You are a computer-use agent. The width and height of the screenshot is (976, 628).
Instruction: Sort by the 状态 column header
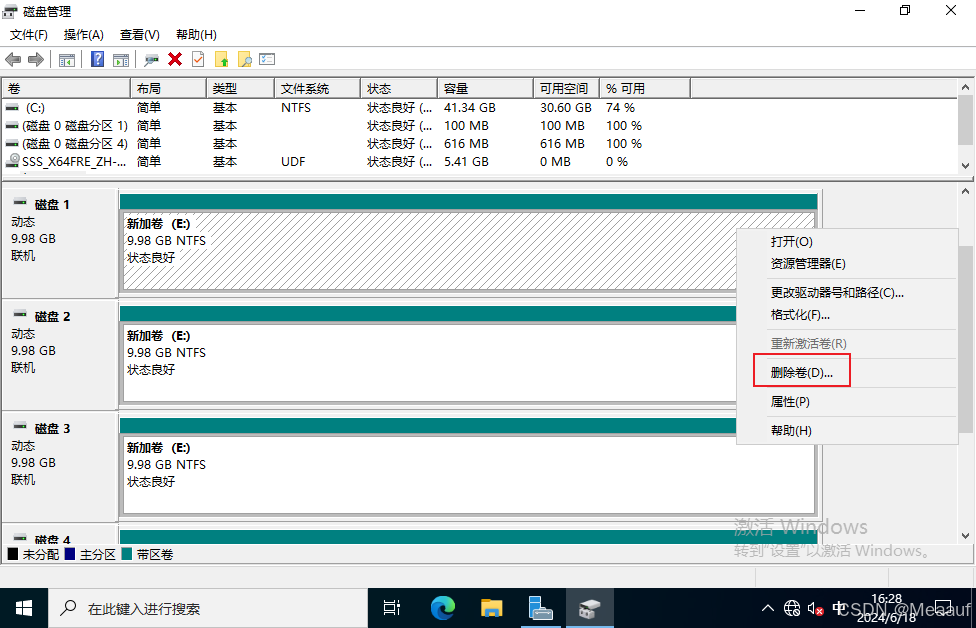(x=399, y=88)
